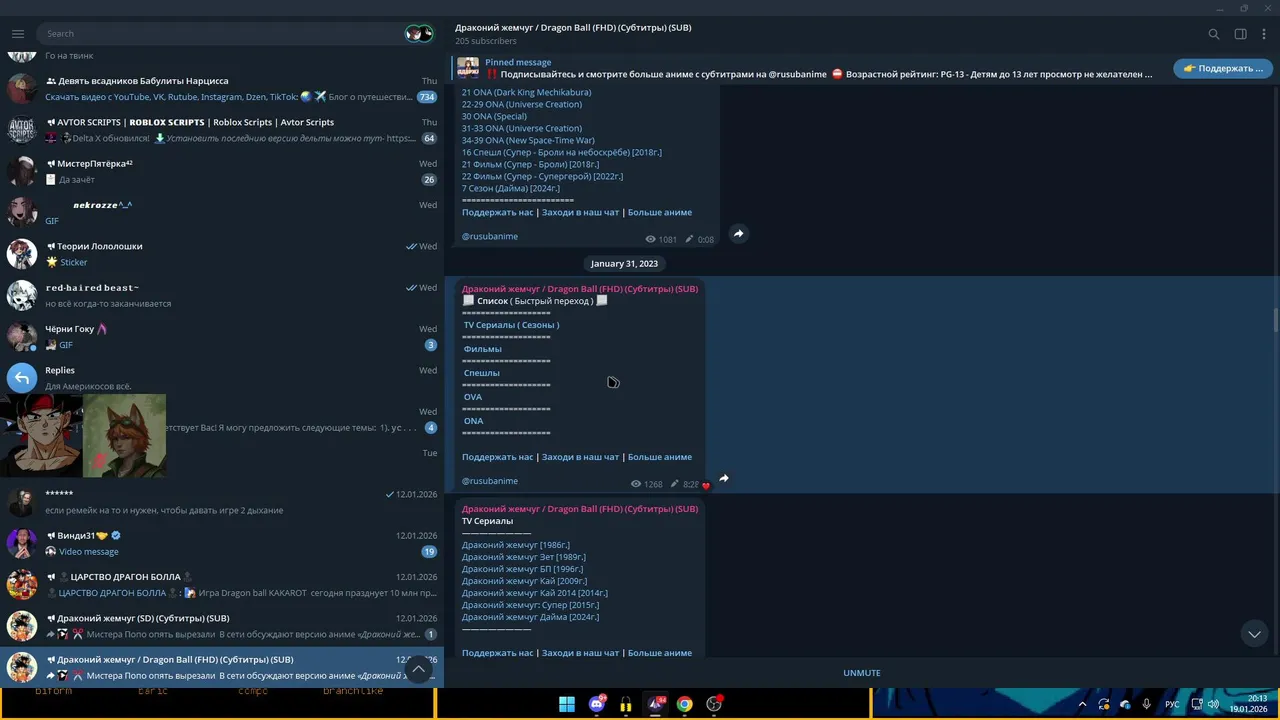The image size is (1280, 720).
Task: Open Discord from the taskbar
Action: click(x=597, y=704)
